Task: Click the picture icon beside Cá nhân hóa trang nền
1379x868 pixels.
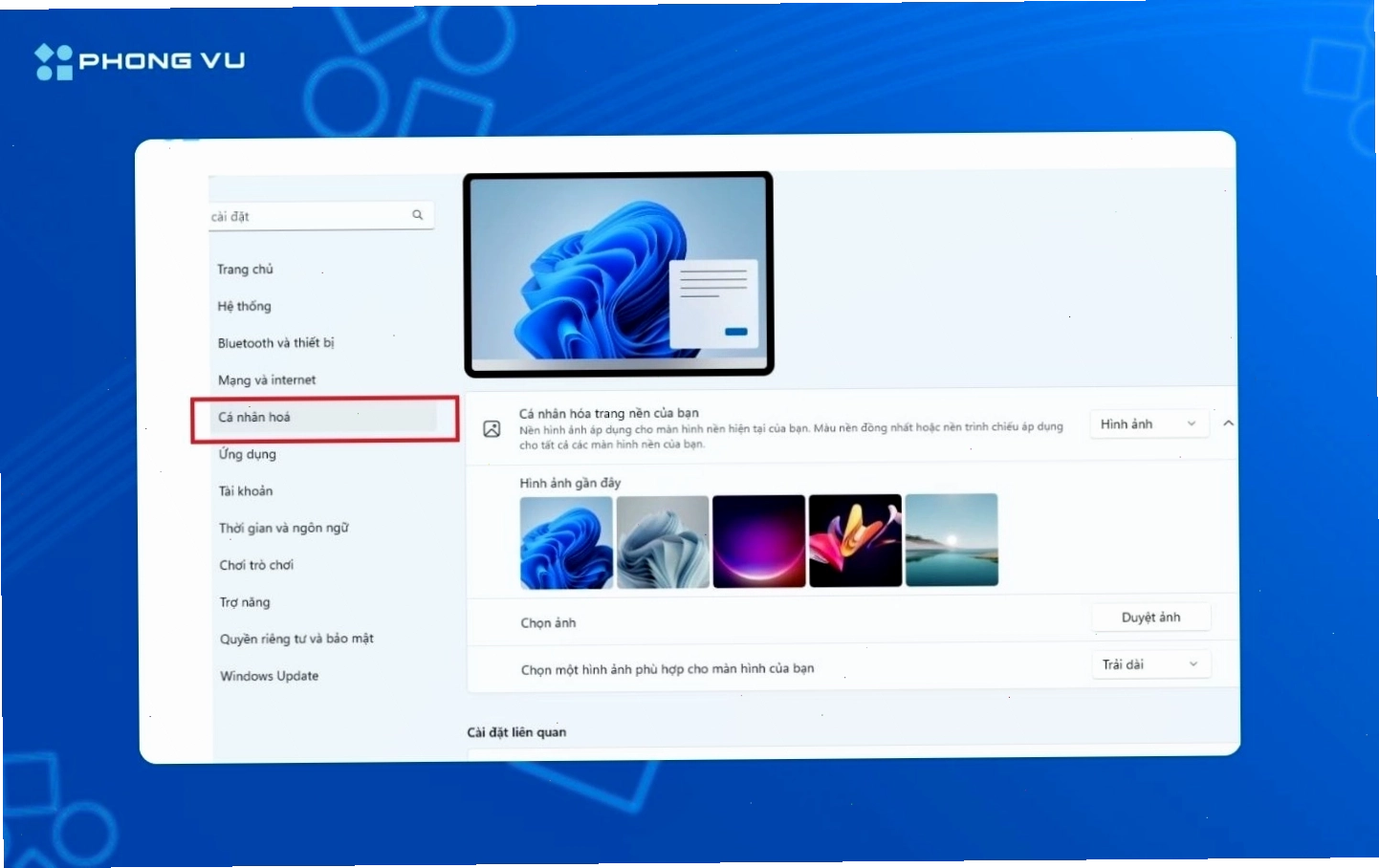Action: (492, 429)
